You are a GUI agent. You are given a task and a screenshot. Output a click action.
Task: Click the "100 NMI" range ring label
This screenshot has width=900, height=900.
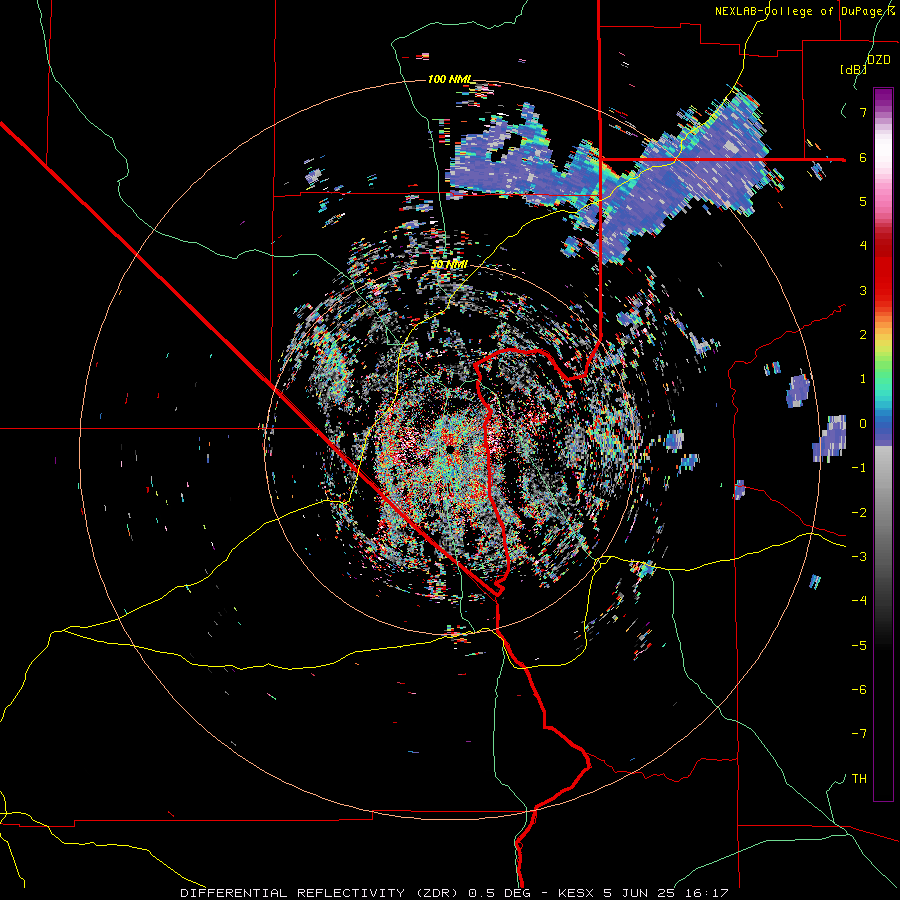(x=449, y=79)
